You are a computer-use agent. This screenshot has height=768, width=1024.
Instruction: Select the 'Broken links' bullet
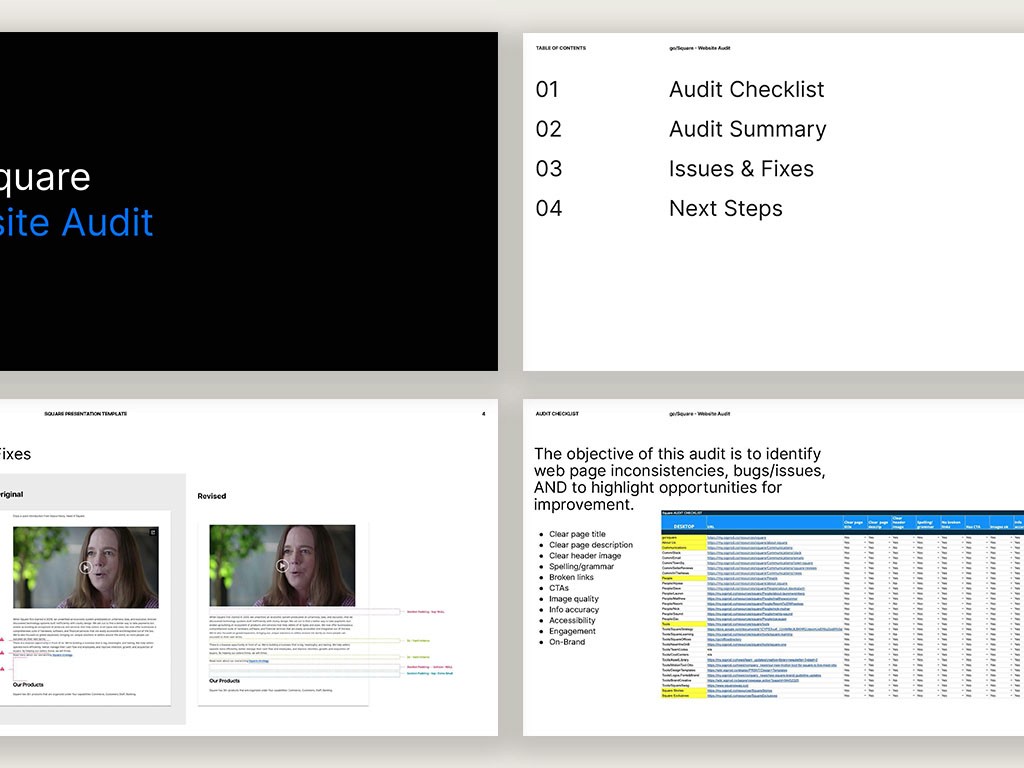571,577
